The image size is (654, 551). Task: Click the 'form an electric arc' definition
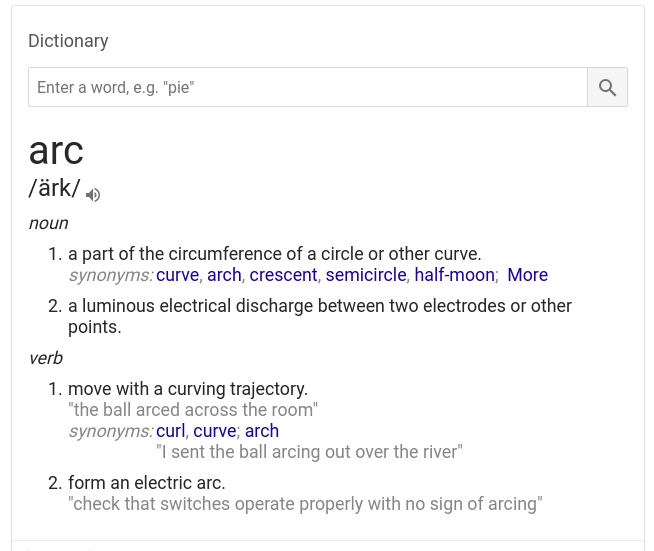147,483
